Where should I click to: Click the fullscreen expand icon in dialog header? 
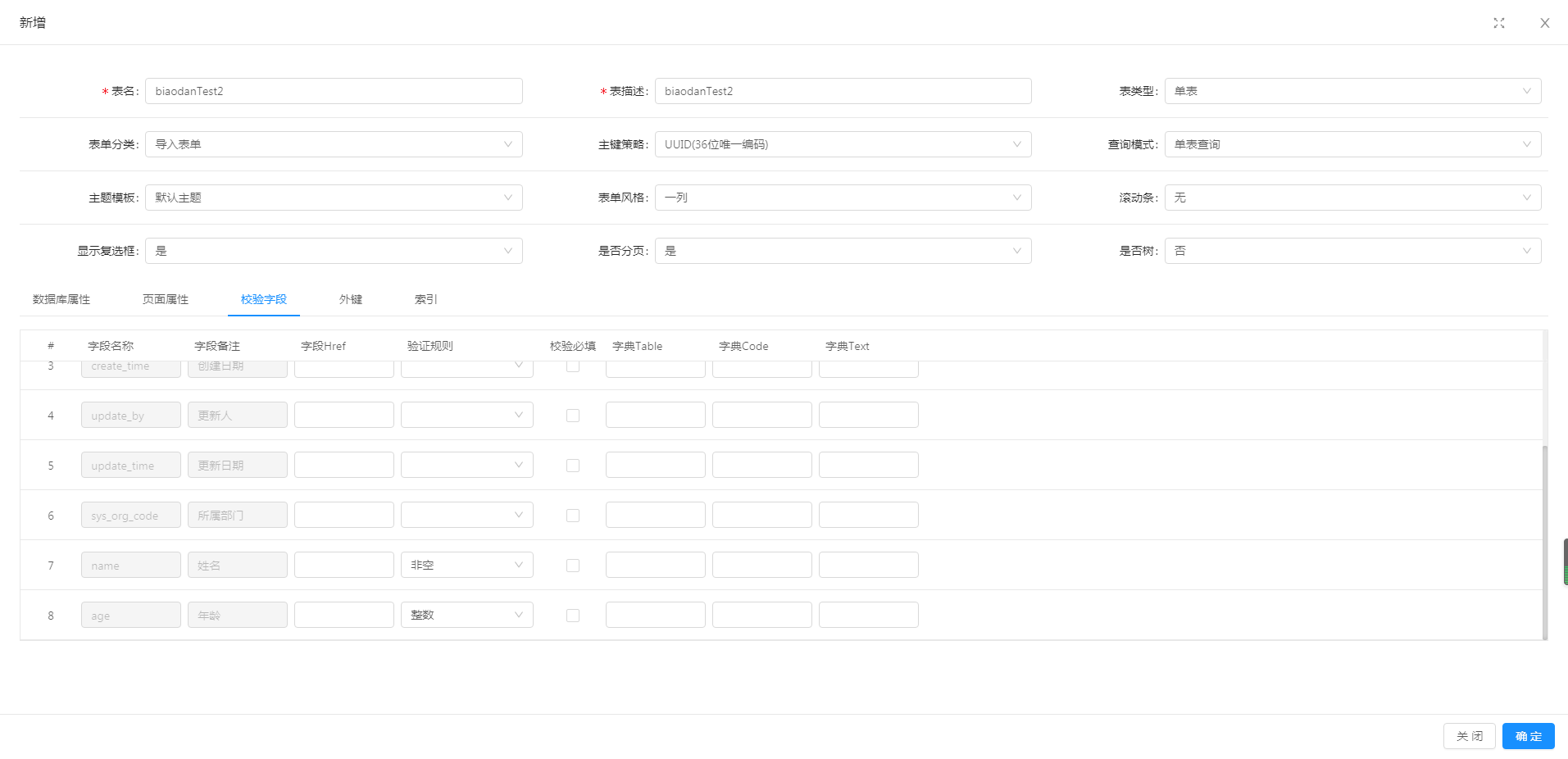tap(1499, 23)
